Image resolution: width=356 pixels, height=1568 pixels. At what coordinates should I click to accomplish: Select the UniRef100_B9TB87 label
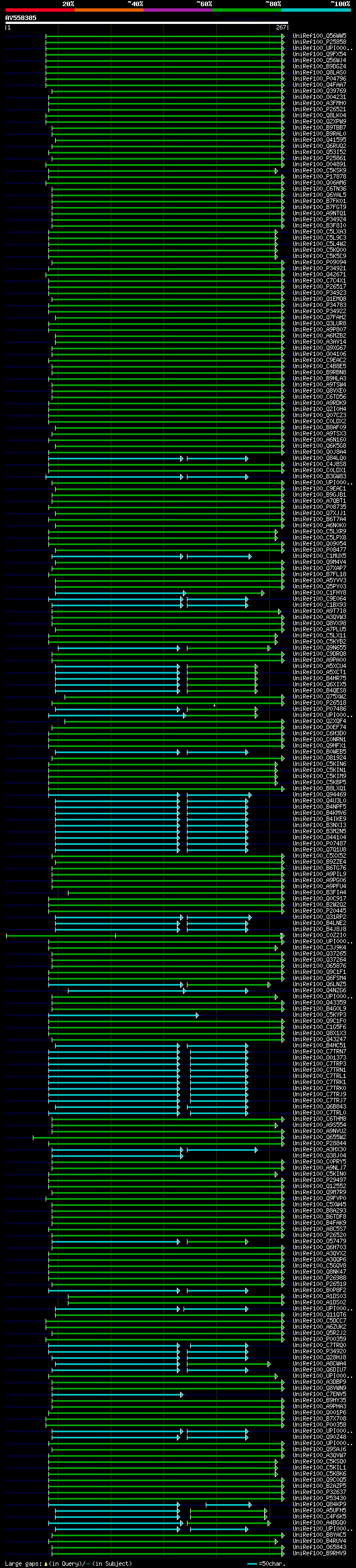[319, 128]
